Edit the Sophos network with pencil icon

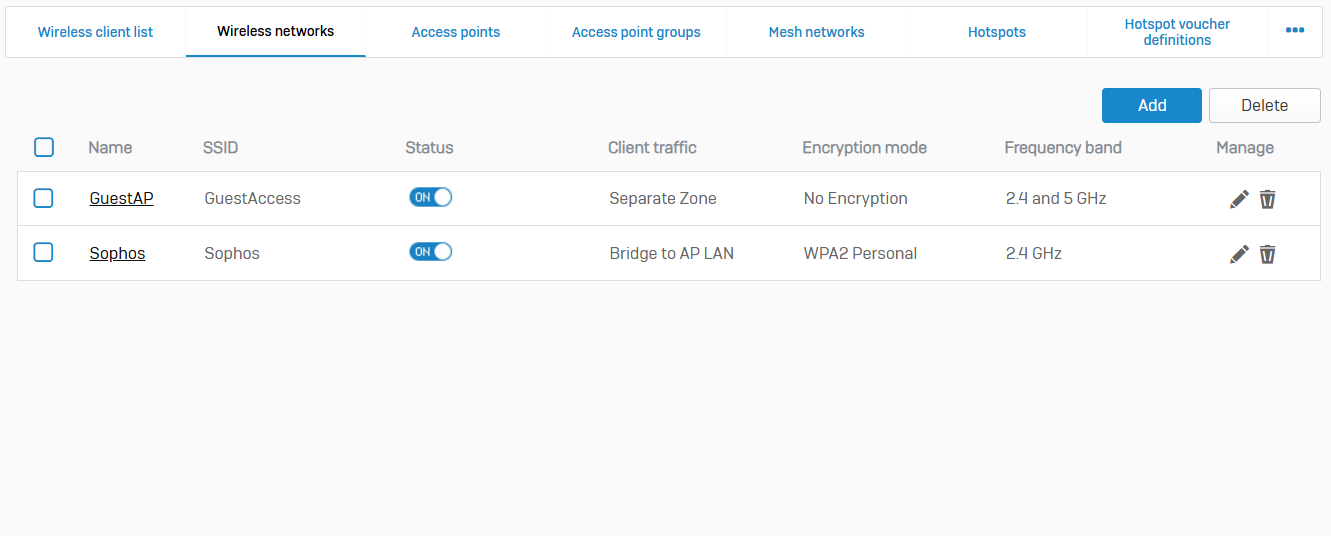[x=1239, y=254]
